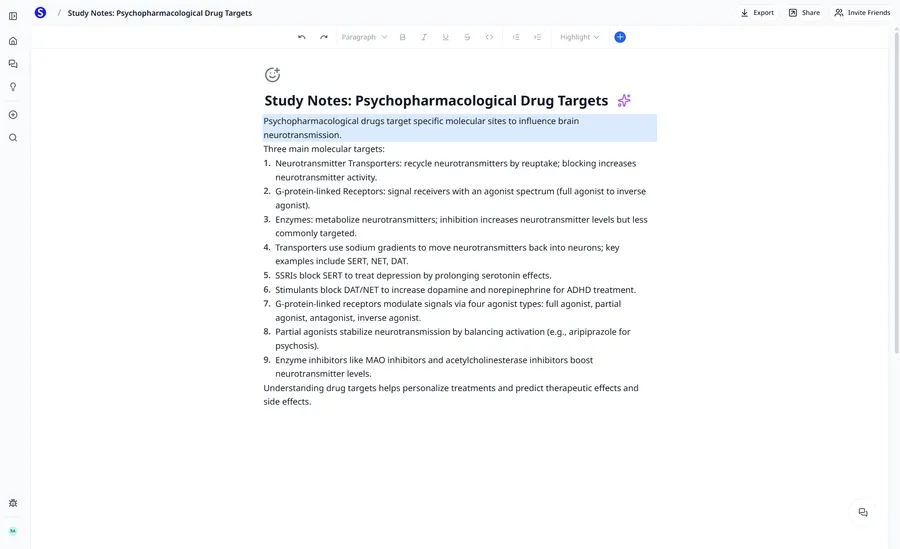Apply strikethrough to the text
This screenshot has width=900, height=549.
[x=467, y=37]
